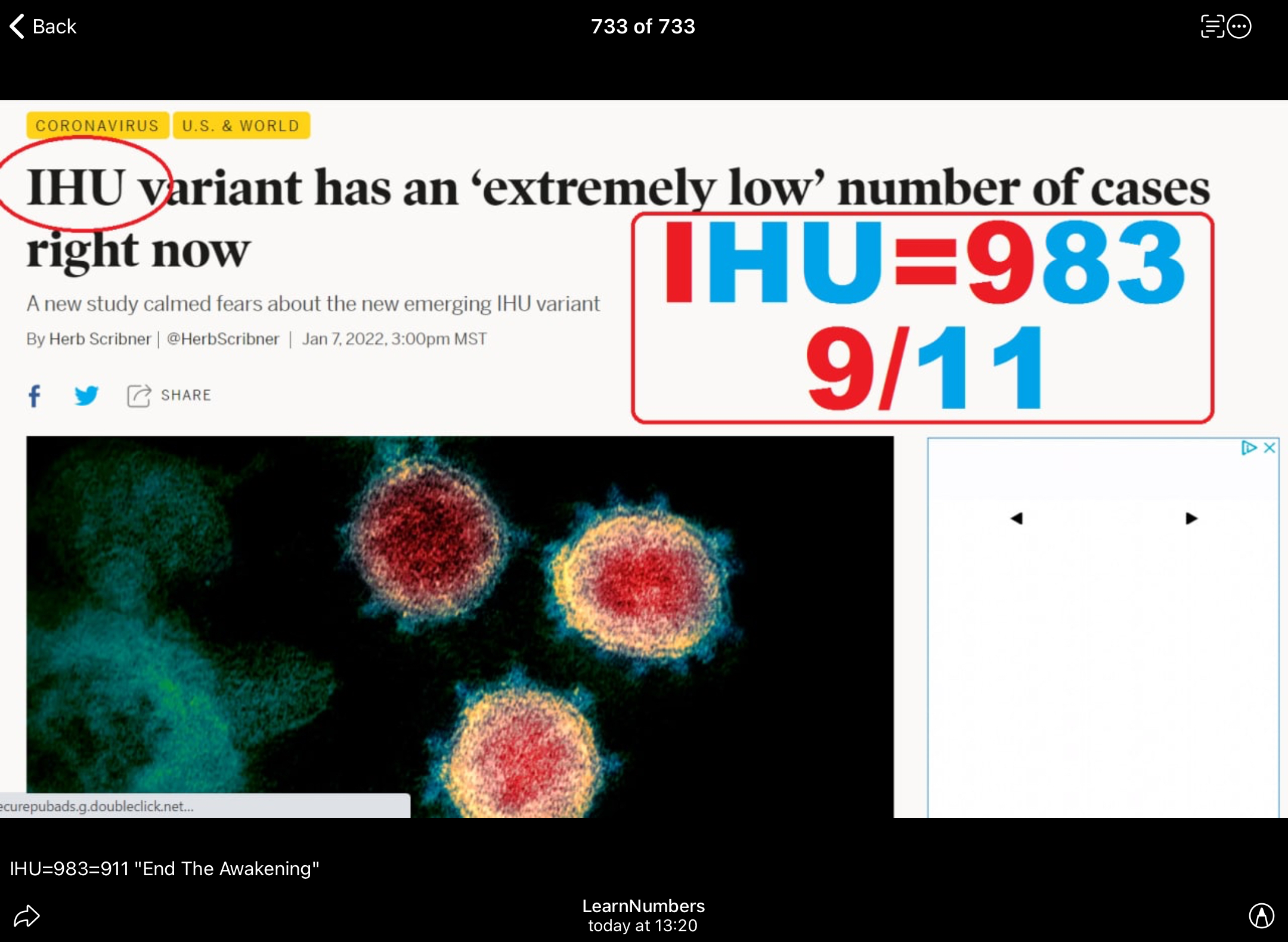Click the SHARE arrow icon
The image size is (1288, 942).
click(139, 396)
